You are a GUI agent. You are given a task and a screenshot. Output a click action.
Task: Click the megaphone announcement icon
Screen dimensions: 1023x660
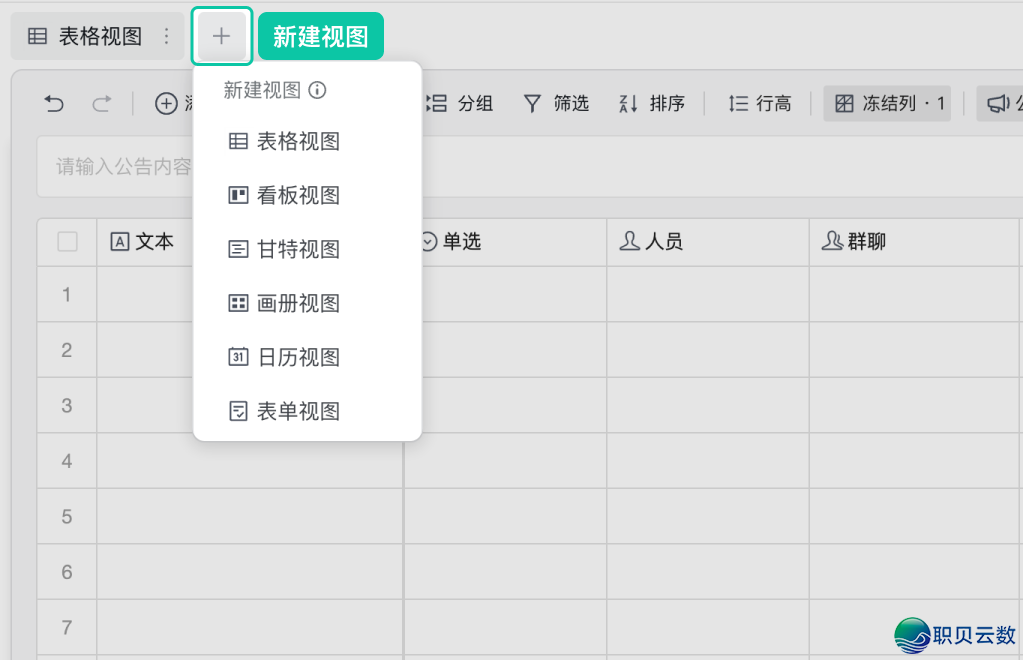tap(998, 104)
